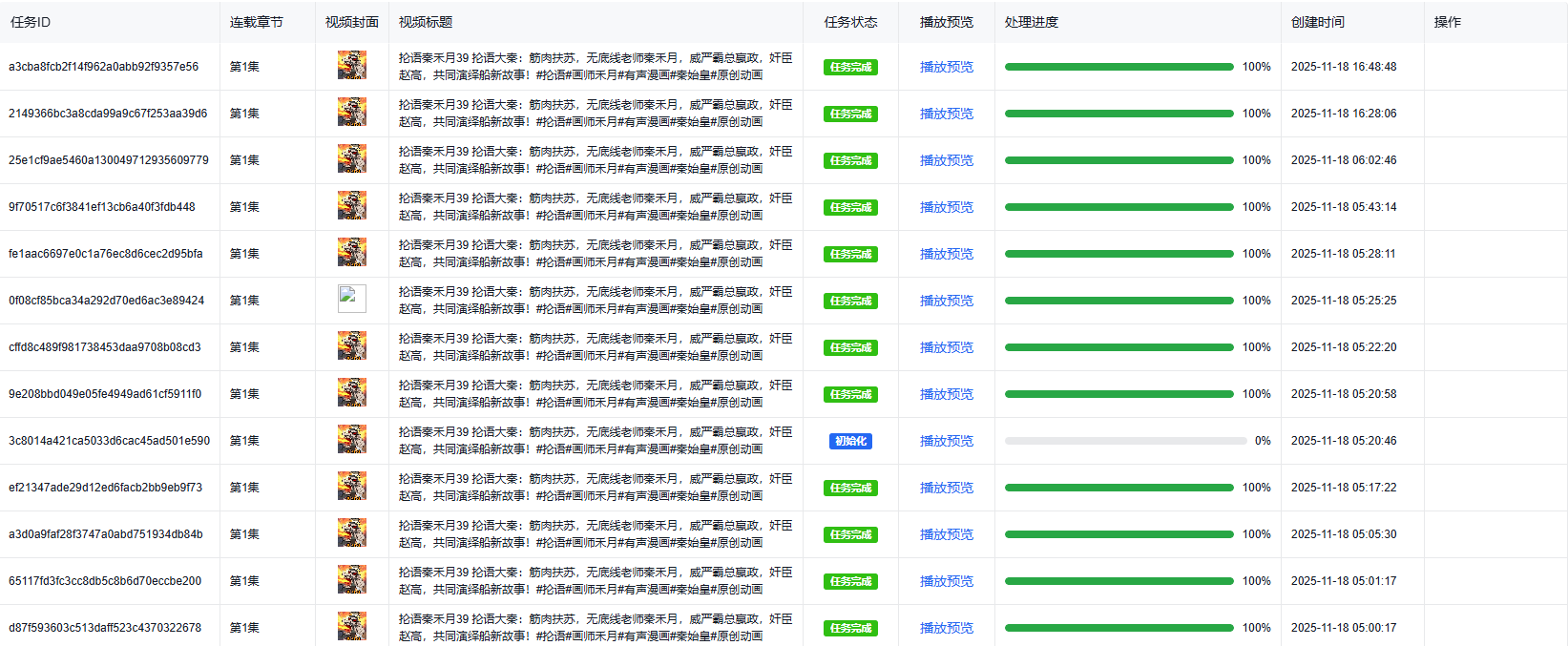Click the 任务状态 column header

pos(850,22)
